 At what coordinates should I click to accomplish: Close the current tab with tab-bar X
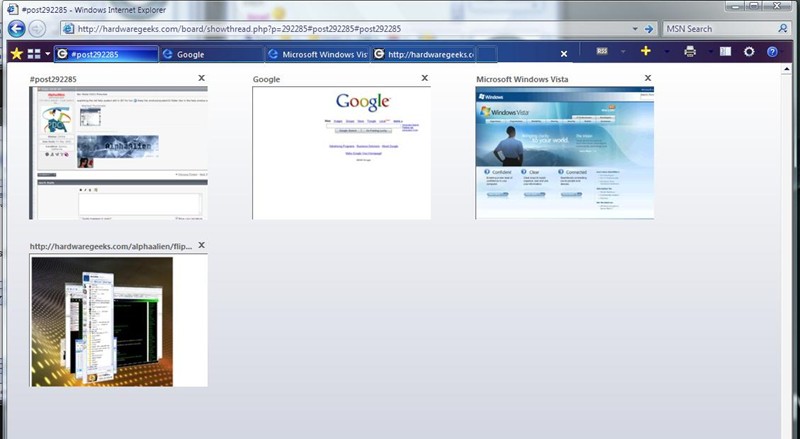564,54
